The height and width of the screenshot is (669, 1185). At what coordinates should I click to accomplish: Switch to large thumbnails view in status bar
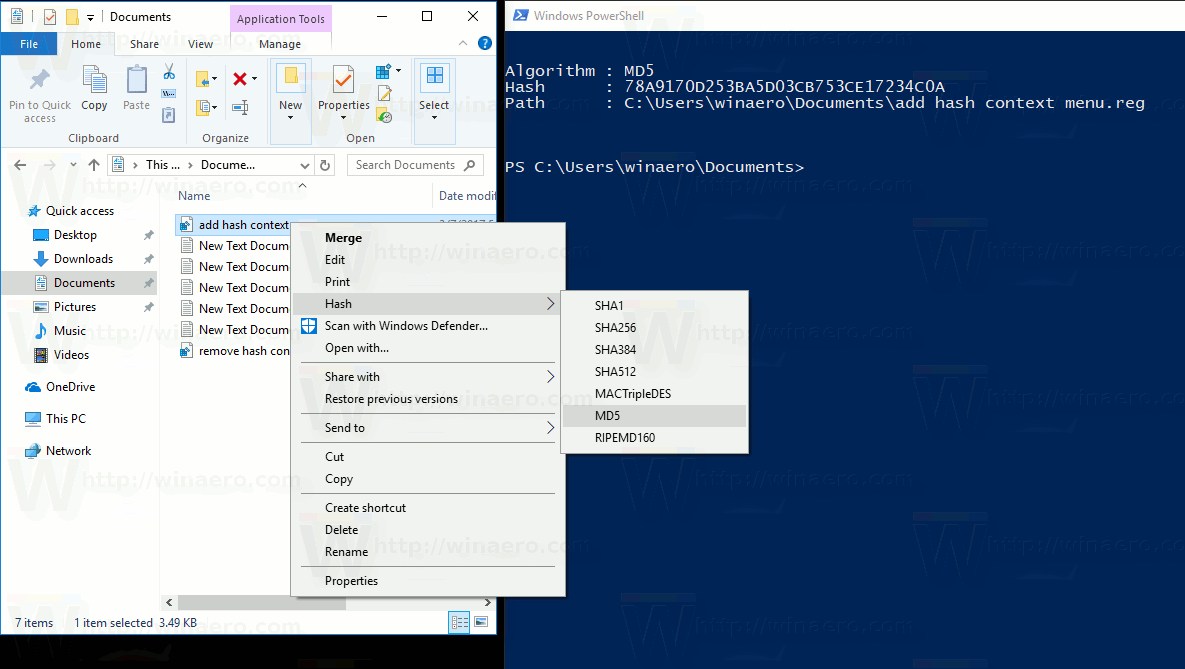(x=481, y=622)
